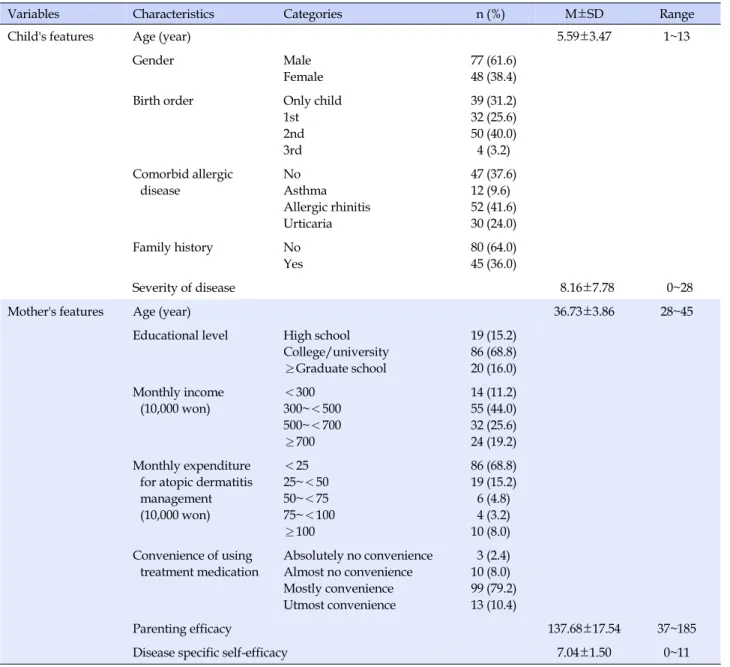Viewport: 730px width, 667px height.
Task: Click the value '6 (4.8)'
Action: click(x=493, y=499)
